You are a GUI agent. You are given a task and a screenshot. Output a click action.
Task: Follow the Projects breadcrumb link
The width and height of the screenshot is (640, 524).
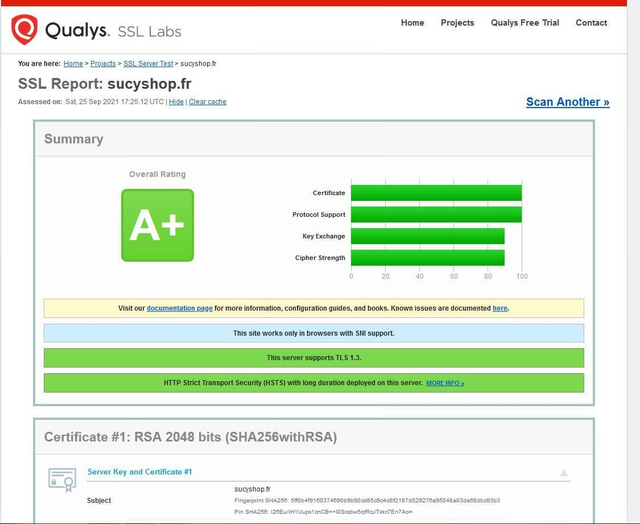(x=103, y=63)
